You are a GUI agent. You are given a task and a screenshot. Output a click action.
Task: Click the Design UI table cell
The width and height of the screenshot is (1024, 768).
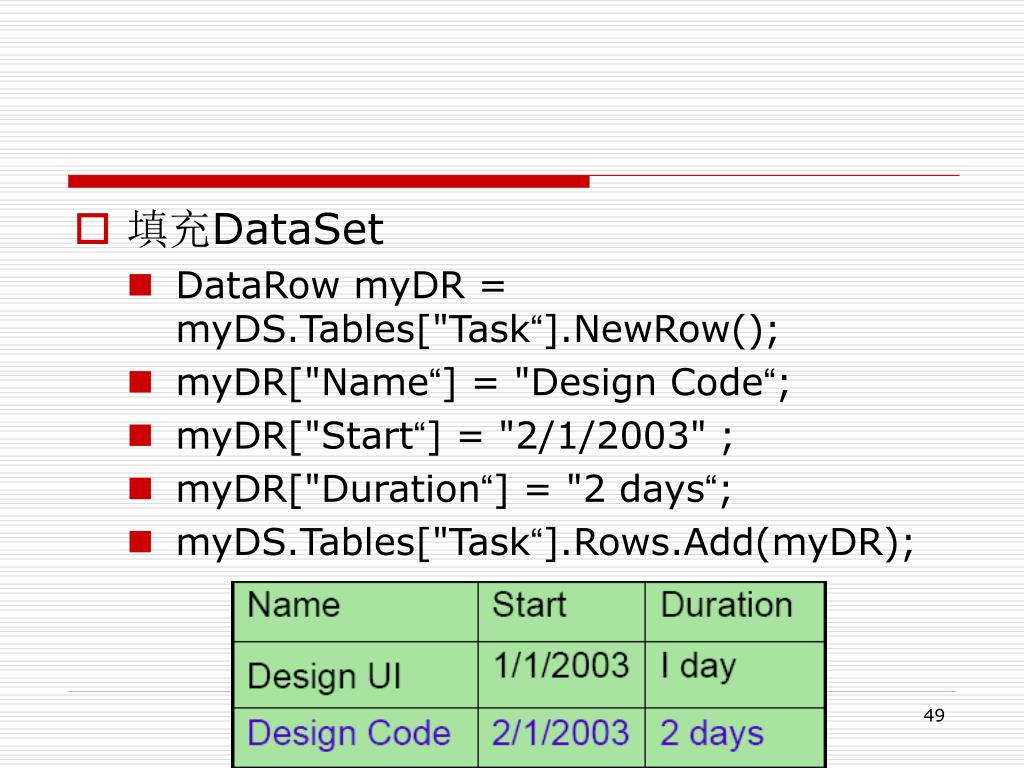tap(324, 676)
